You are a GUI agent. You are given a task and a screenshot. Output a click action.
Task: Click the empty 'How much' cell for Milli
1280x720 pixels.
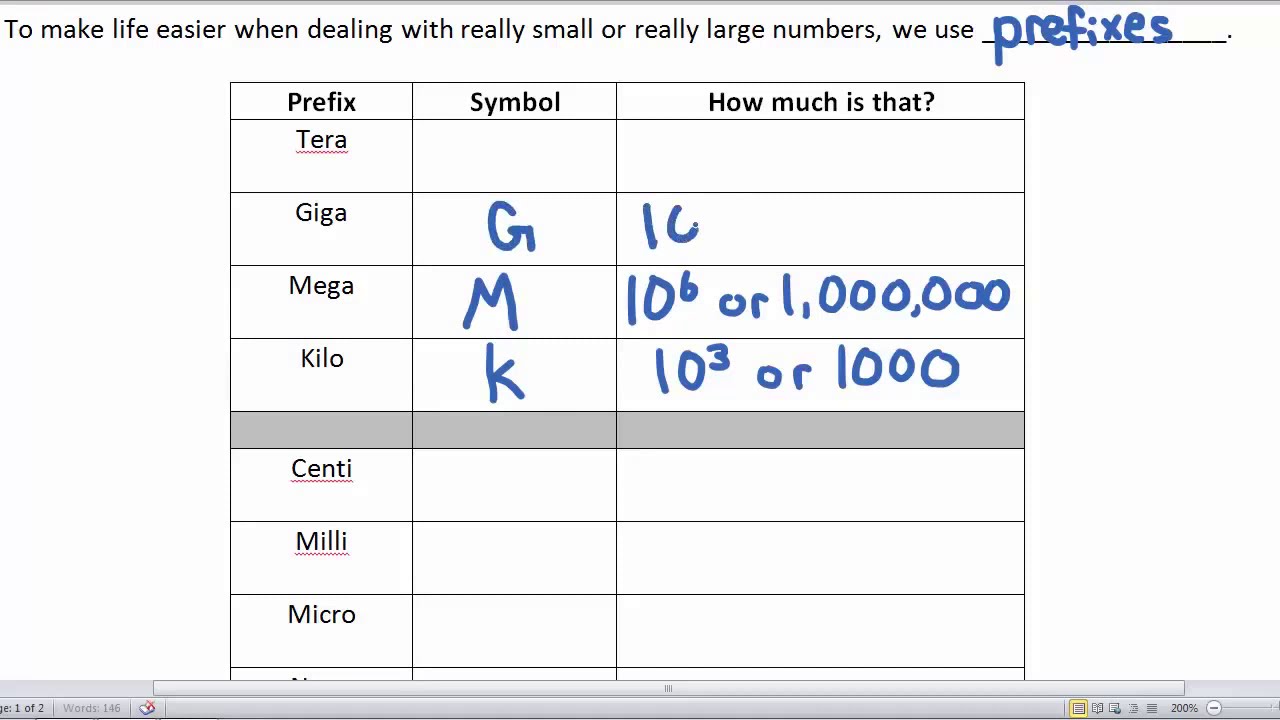pos(821,558)
